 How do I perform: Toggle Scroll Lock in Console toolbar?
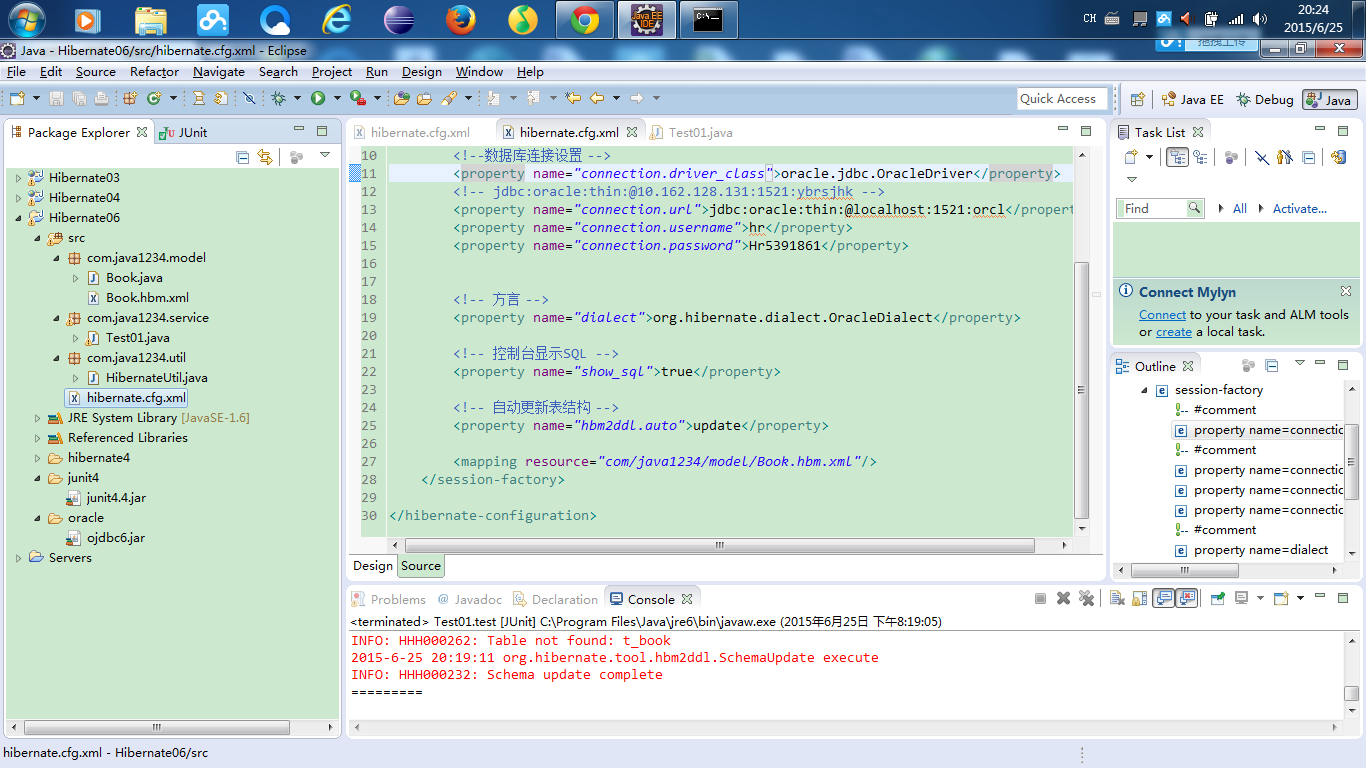(1139, 598)
